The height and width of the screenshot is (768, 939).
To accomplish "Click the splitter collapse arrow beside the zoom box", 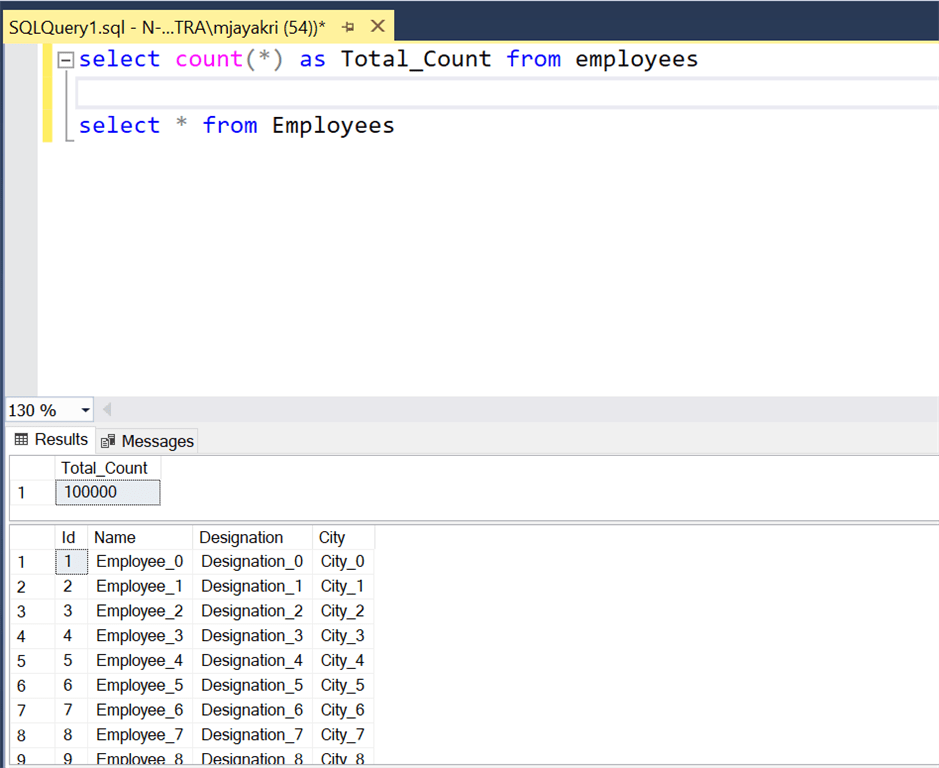I will click(106, 410).
